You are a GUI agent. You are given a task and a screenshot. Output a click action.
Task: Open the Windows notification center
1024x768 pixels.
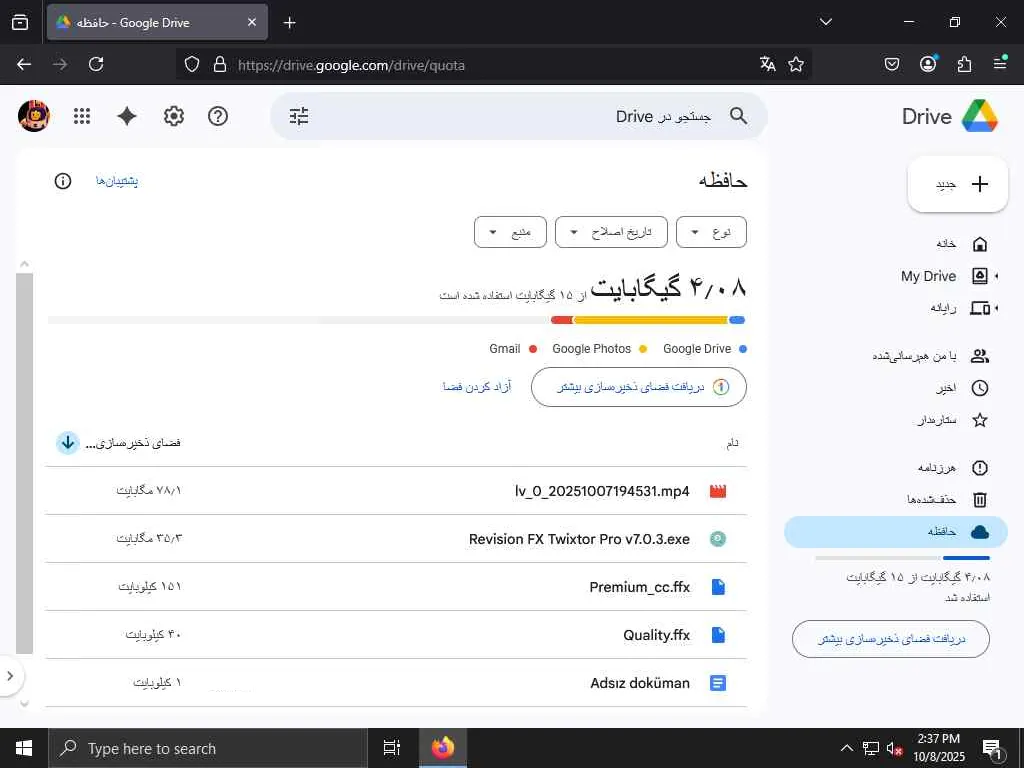(x=993, y=748)
